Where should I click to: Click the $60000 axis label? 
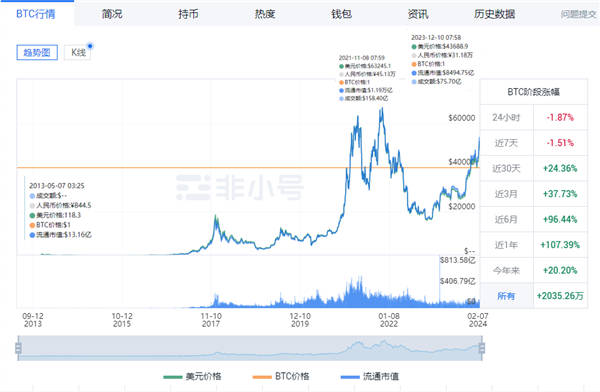coord(462,118)
